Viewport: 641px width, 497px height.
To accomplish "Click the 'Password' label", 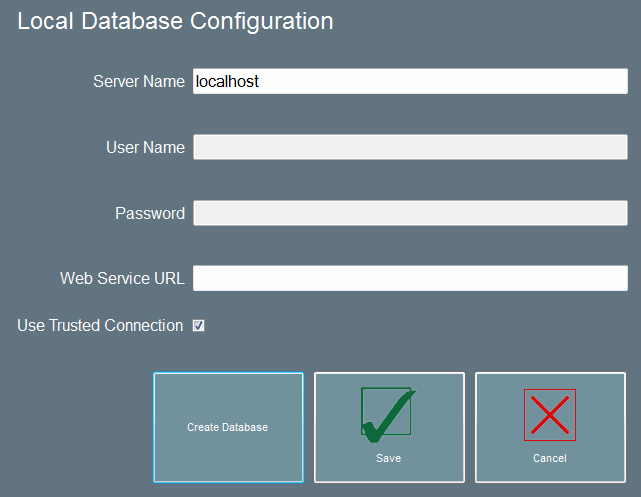I will 150,213.
